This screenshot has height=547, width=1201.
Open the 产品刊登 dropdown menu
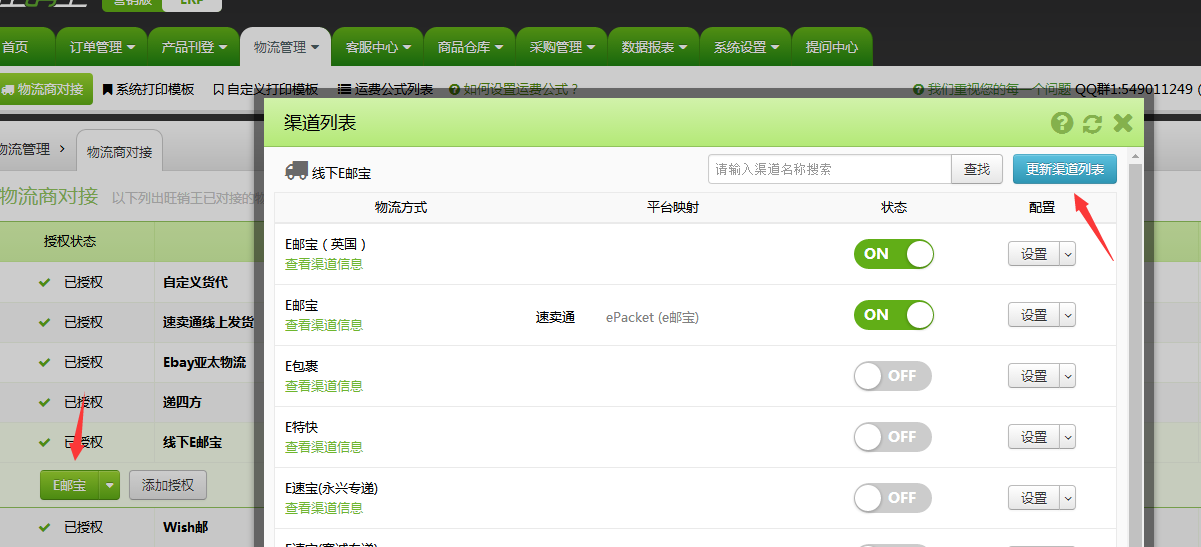point(193,47)
